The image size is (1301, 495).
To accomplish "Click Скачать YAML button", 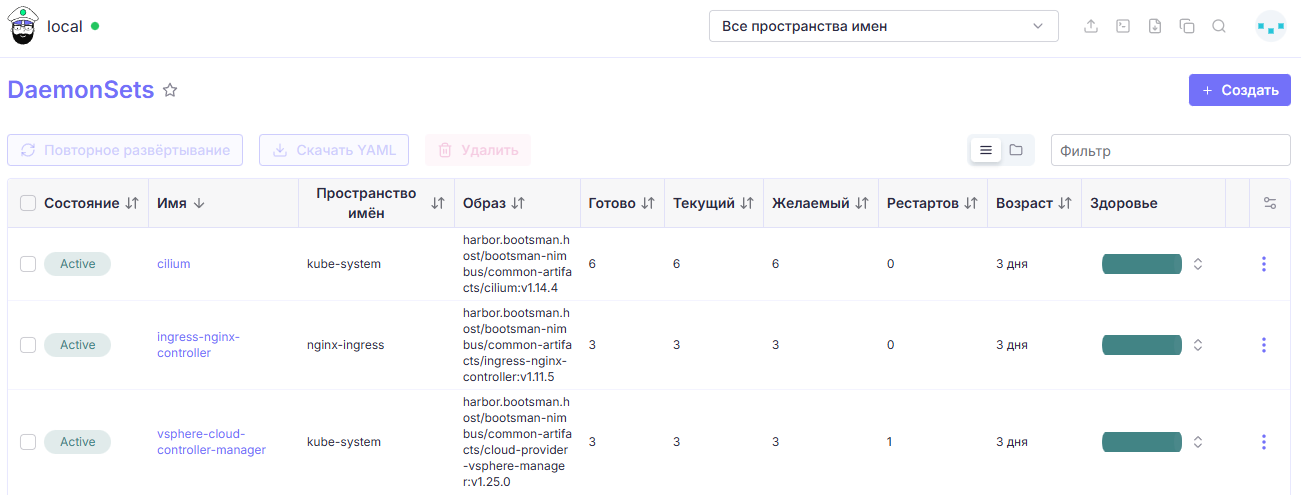I will (334, 150).
